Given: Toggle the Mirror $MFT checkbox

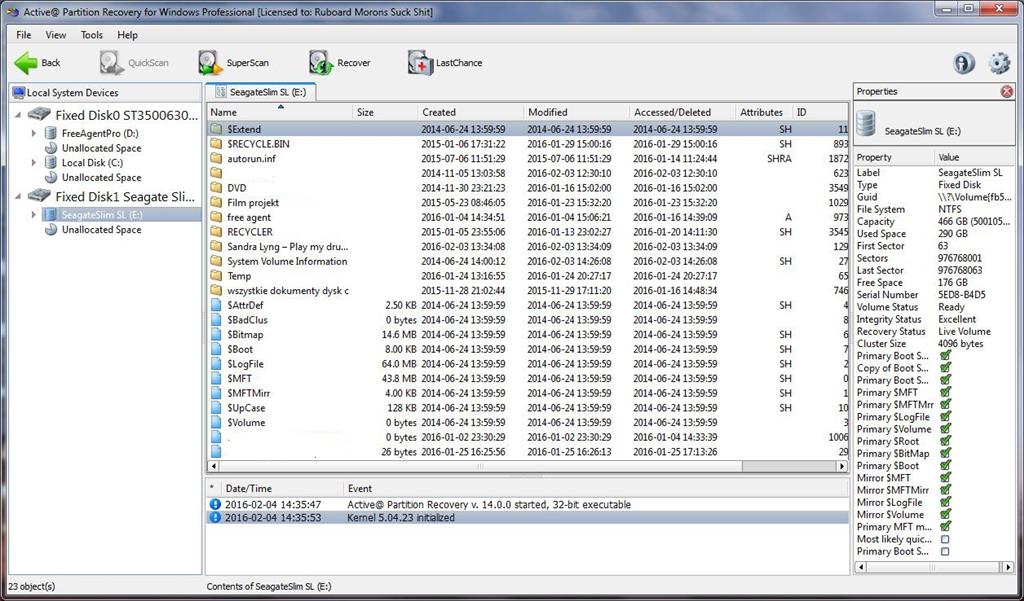Looking at the screenshot, I should (945, 478).
